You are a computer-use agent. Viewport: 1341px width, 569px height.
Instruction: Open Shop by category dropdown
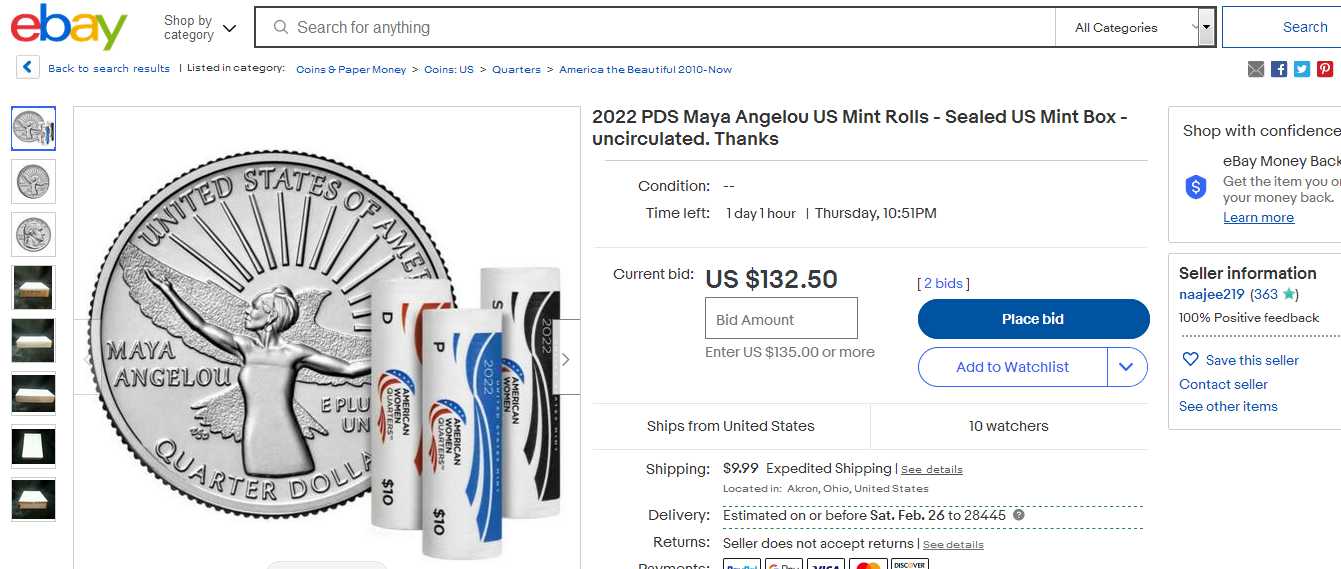(200, 28)
